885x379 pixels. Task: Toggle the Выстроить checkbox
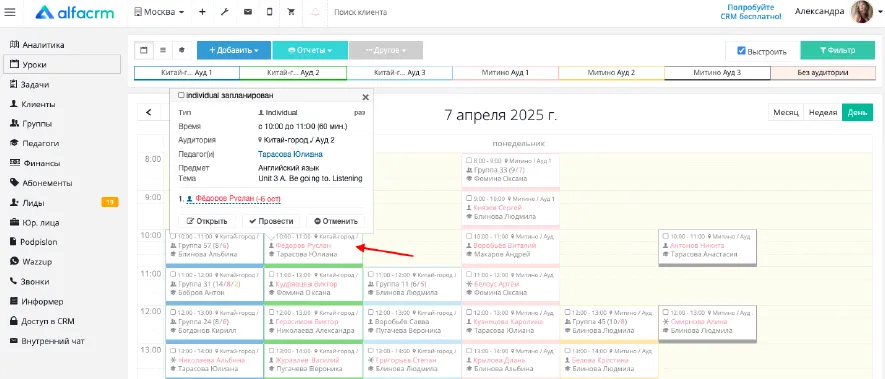[742, 51]
